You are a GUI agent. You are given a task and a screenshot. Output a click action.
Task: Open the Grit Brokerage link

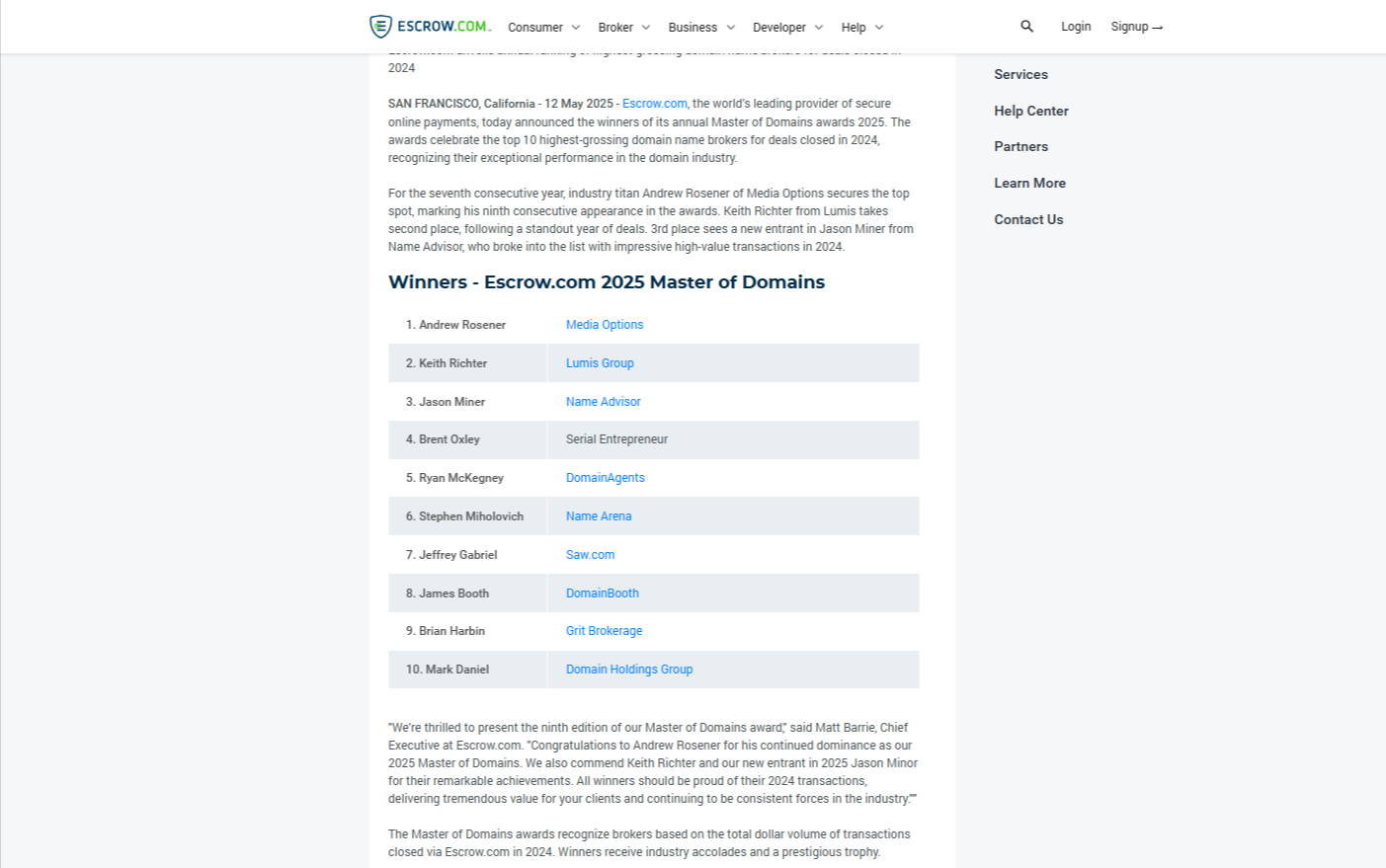click(604, 631)
